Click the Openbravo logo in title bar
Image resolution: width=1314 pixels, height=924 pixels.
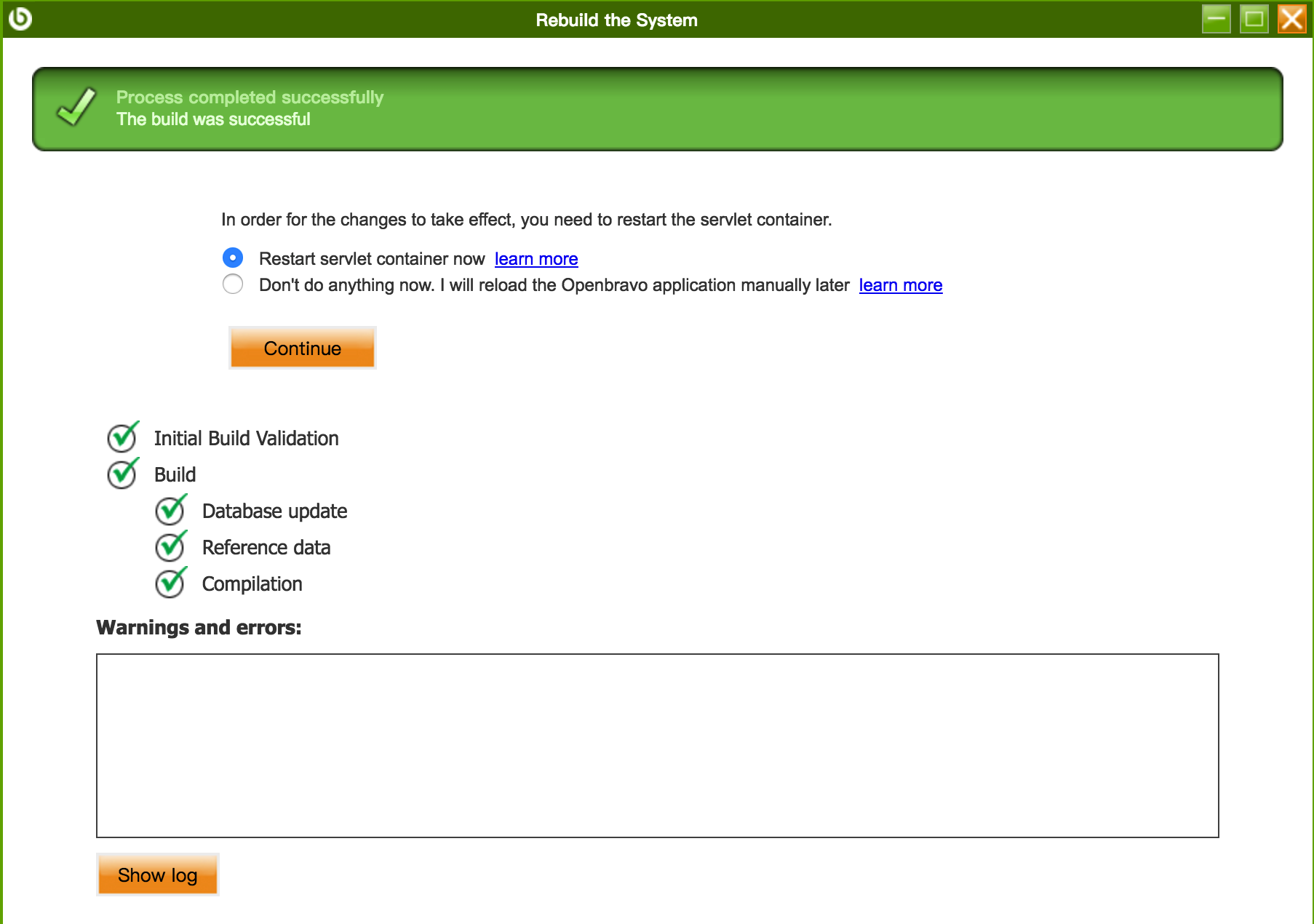(x=20, y=19)
